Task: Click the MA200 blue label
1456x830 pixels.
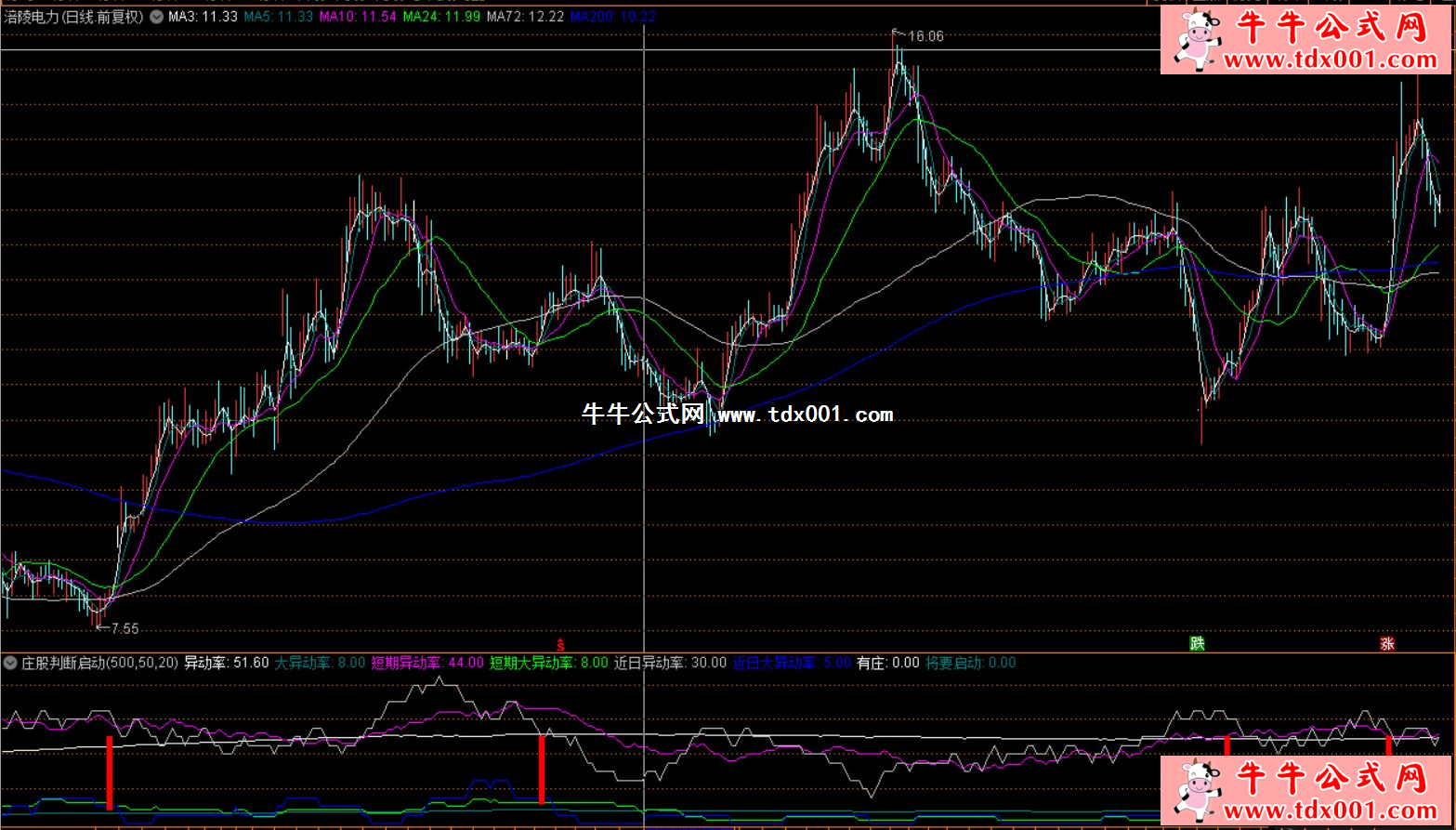Action: (613, 17)
